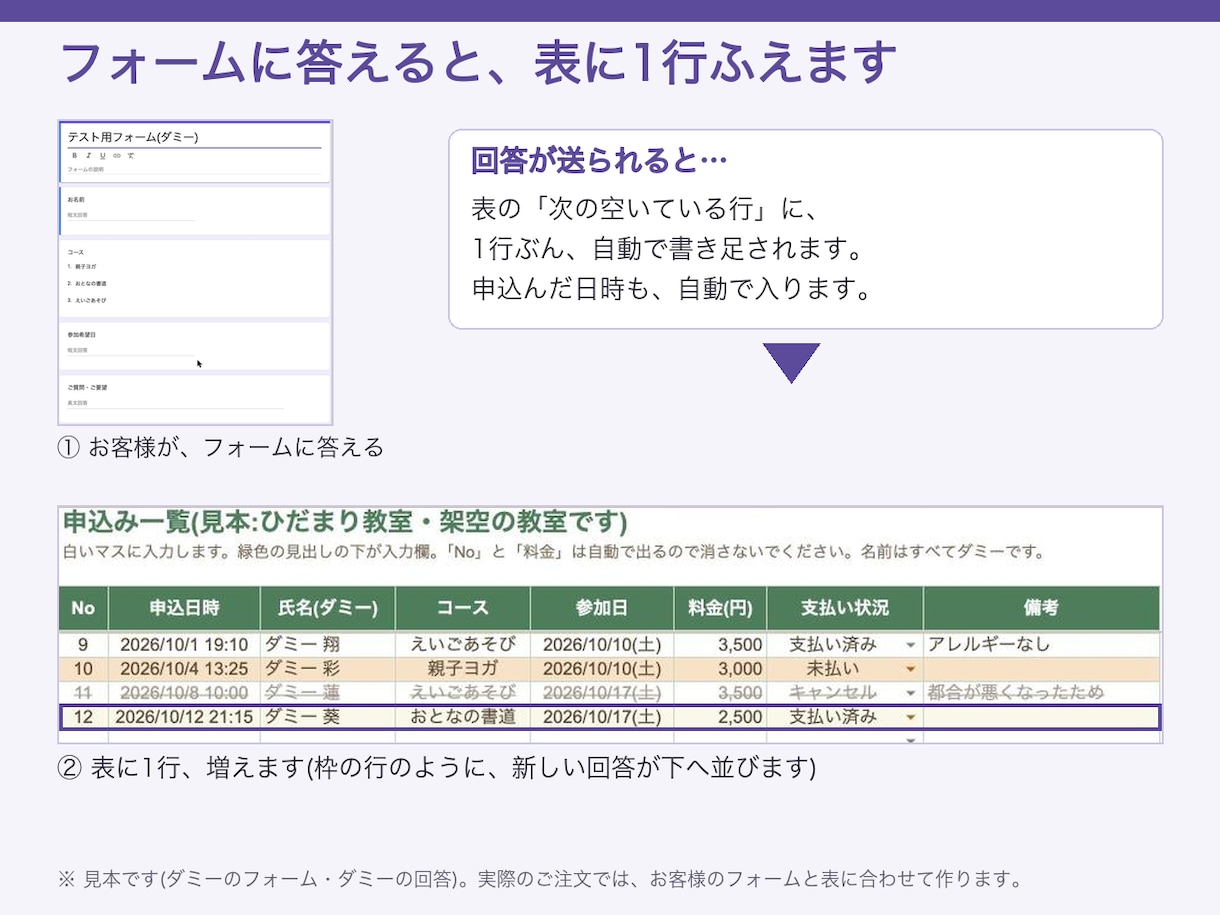Select cell 2026/10/4 13:25
The width and height of the screenshot is (1220, 915).
point(184,669)
